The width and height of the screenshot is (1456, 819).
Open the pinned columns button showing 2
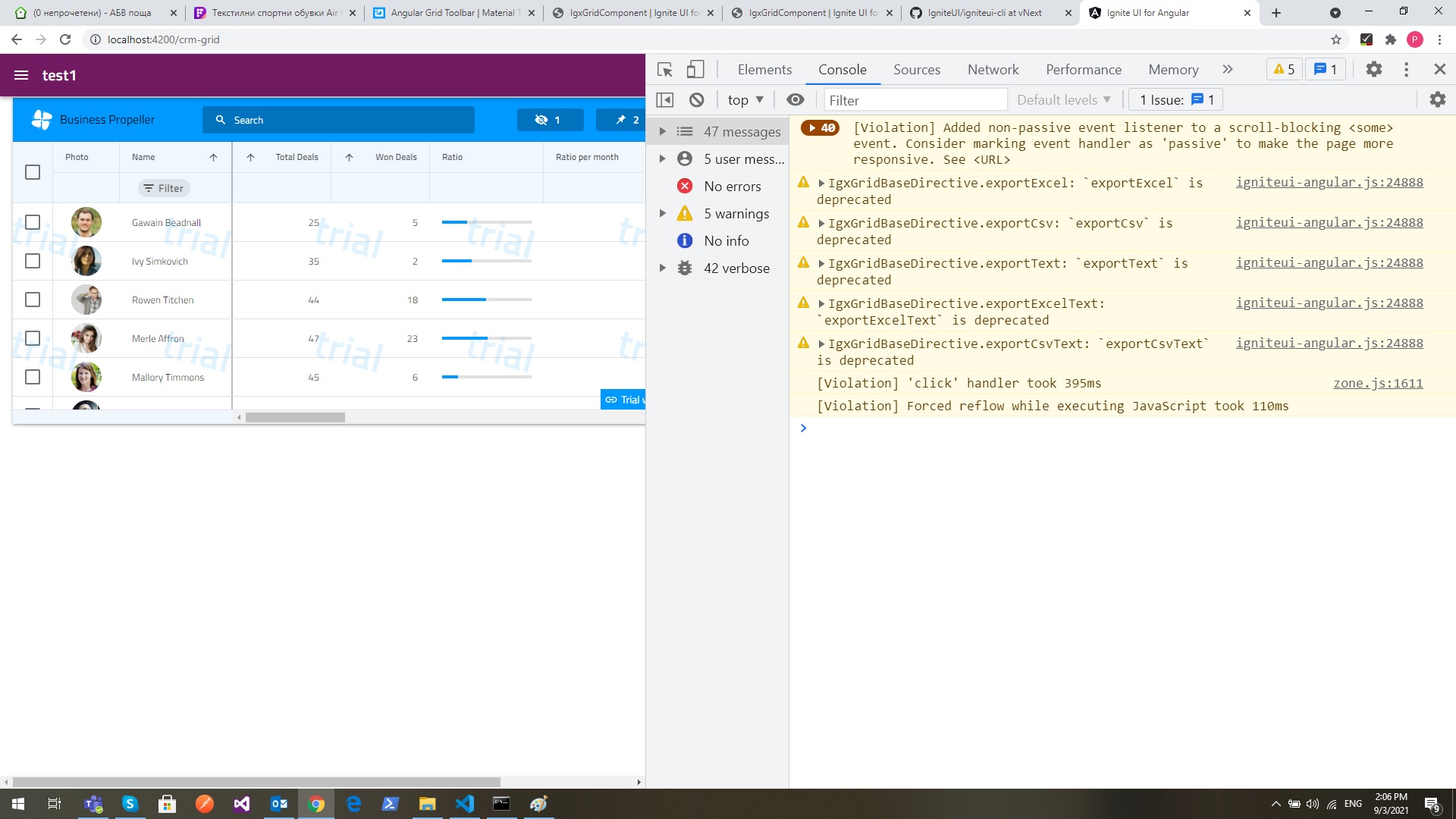[x=626, y=120]
